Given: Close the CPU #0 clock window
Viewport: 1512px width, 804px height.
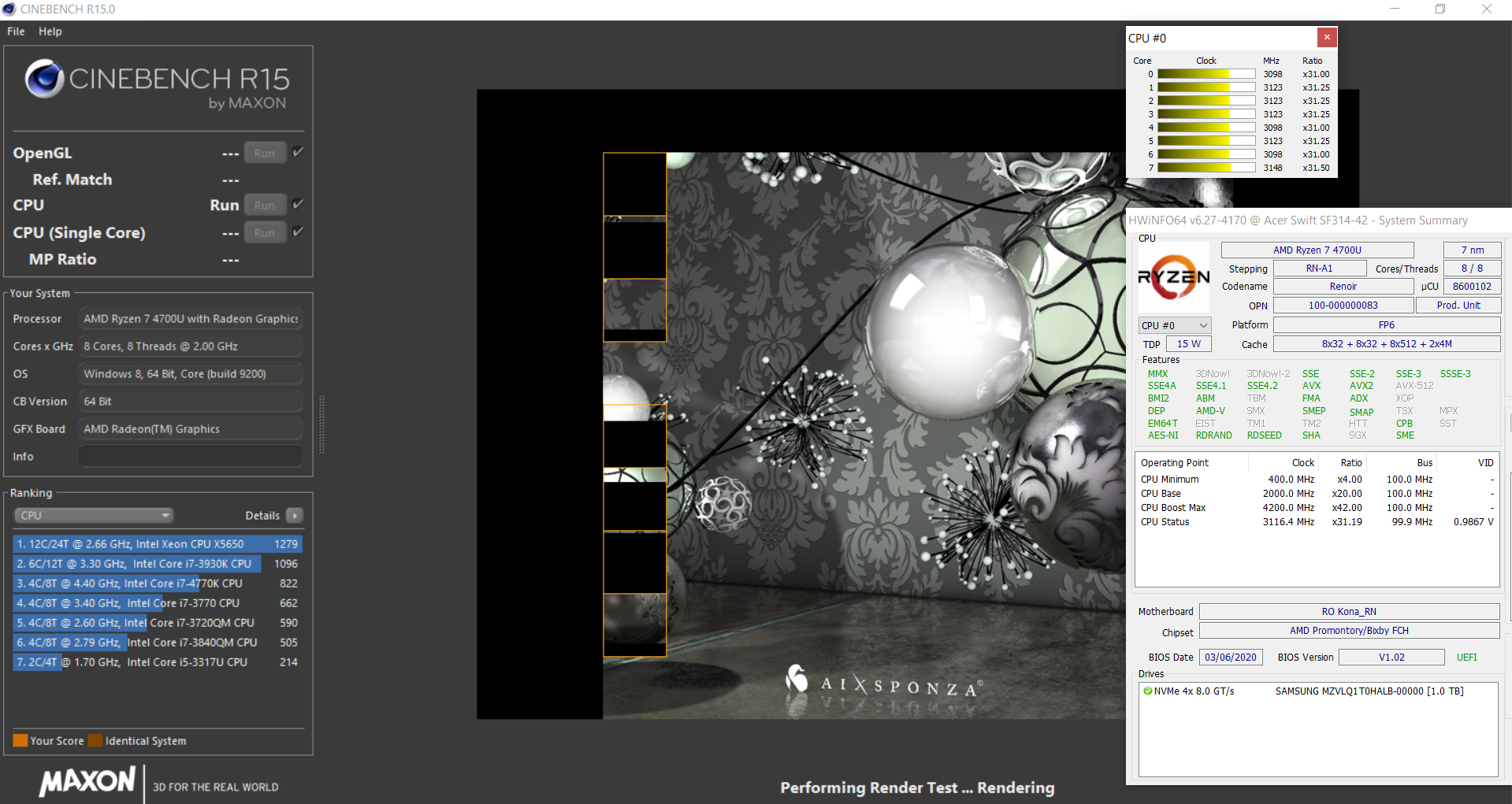Looking at the screenshot, I should (1327, 37).
